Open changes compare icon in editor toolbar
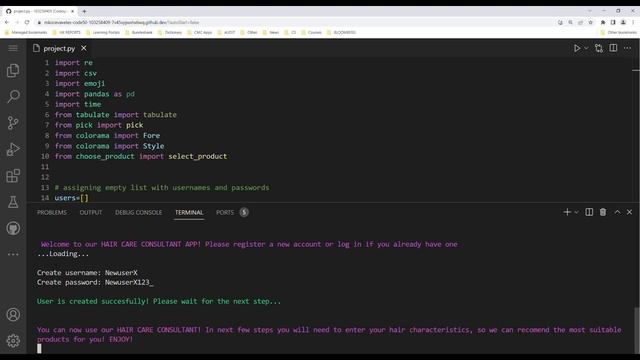The width and height of the screenshot is (640, 360). tap(599, 48)
